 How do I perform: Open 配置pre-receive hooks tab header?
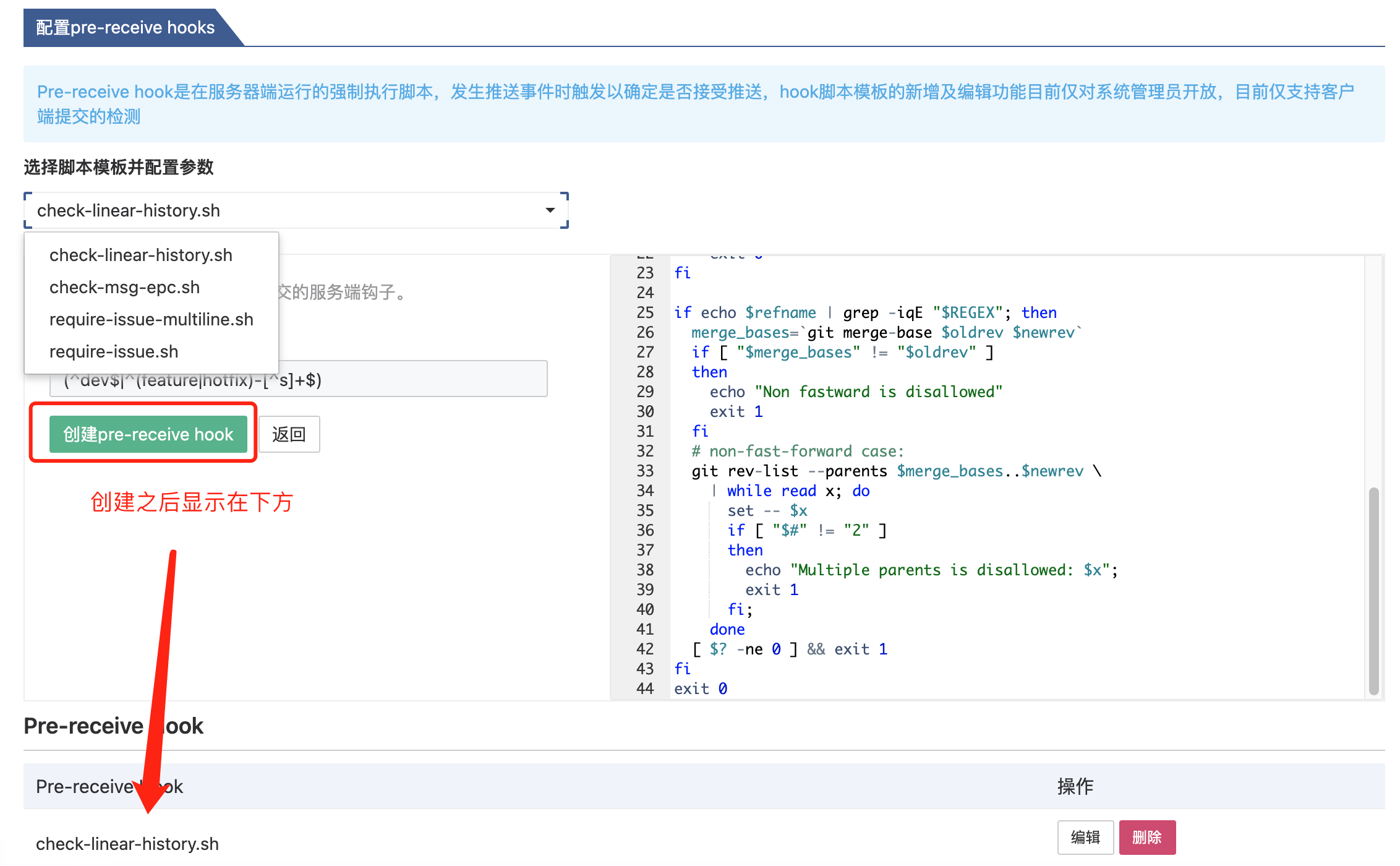(x=126, y=28)
